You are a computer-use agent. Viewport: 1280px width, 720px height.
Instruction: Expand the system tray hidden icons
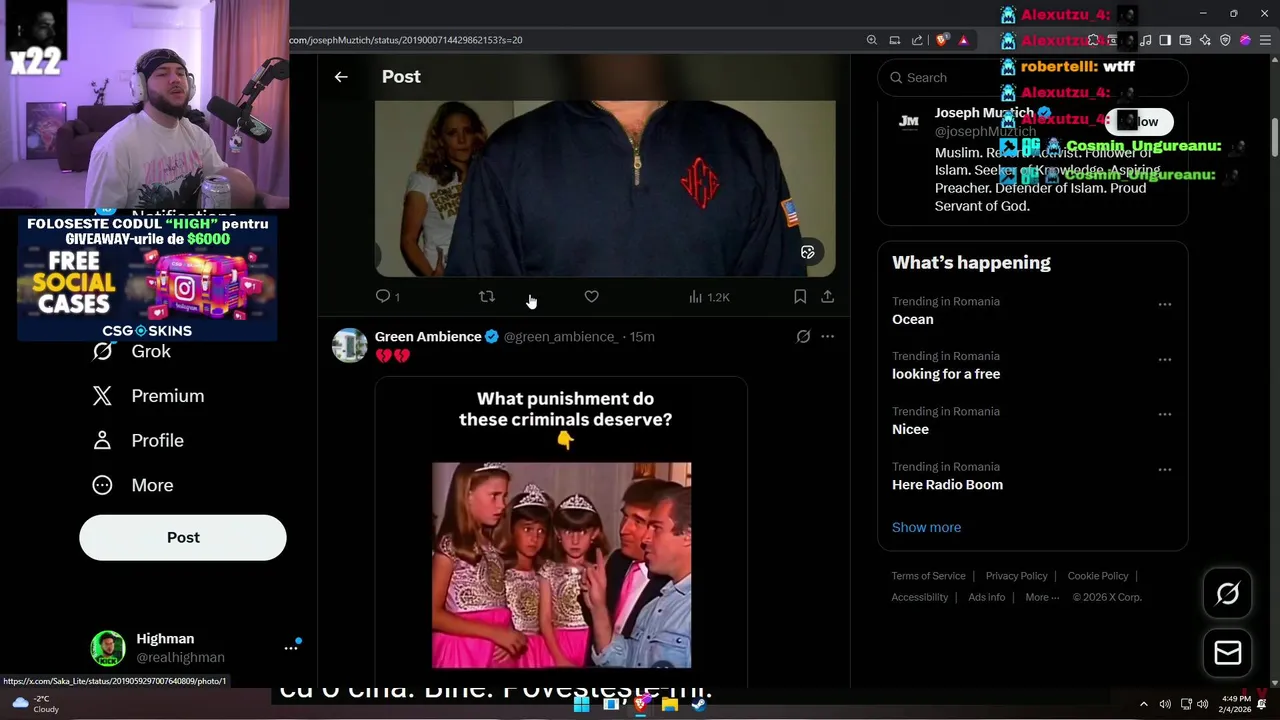tap(1144, 704)
